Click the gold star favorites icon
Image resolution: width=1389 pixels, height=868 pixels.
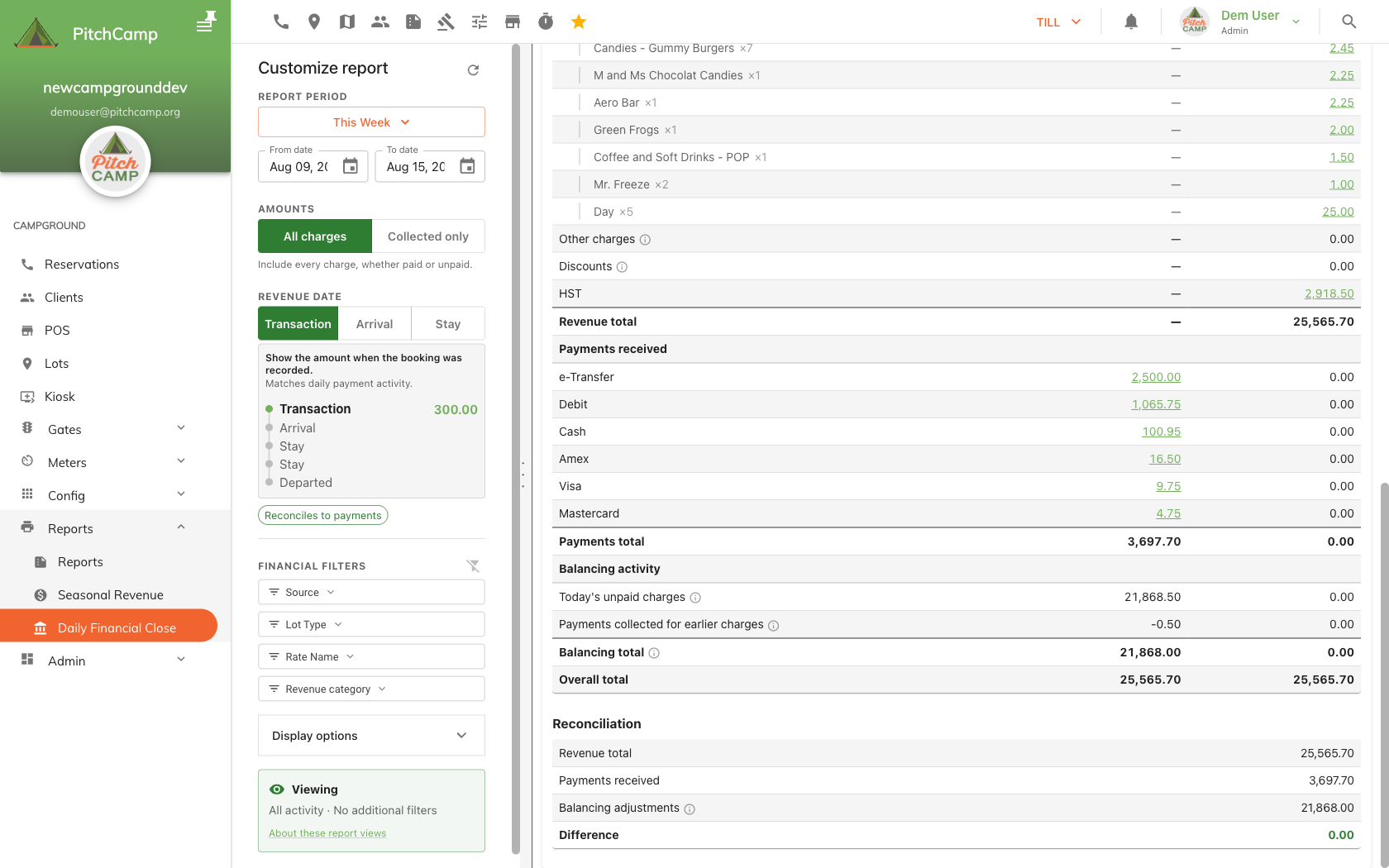(x=579, y=21)
